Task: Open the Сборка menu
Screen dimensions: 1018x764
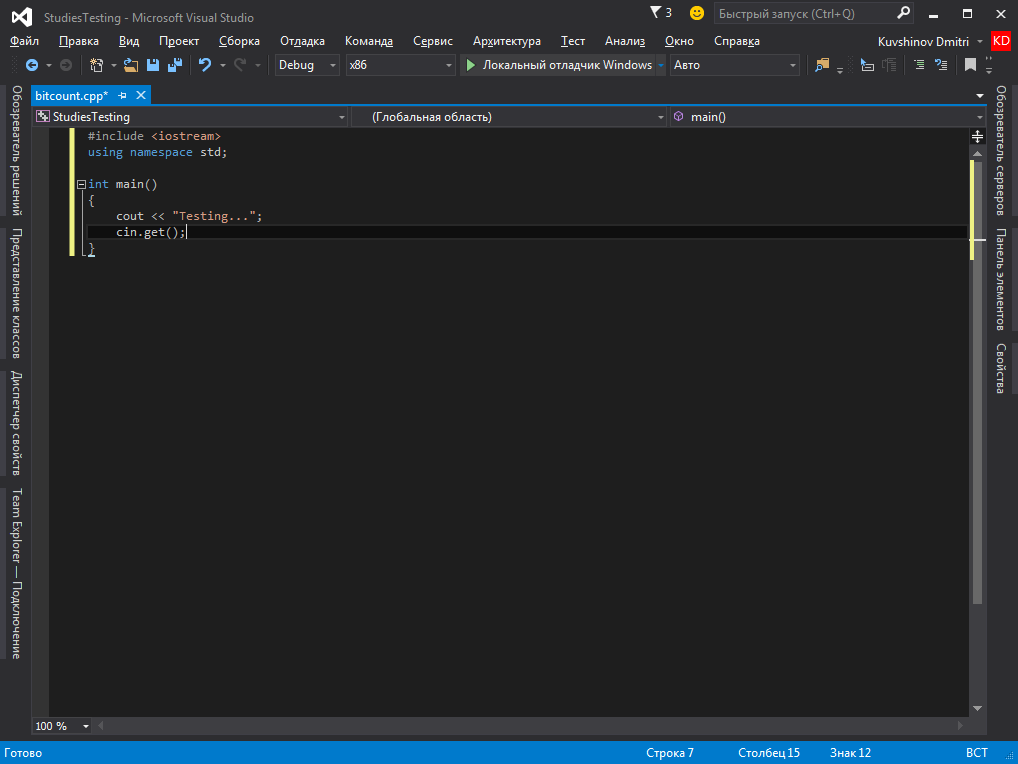Action: (239, 41)
